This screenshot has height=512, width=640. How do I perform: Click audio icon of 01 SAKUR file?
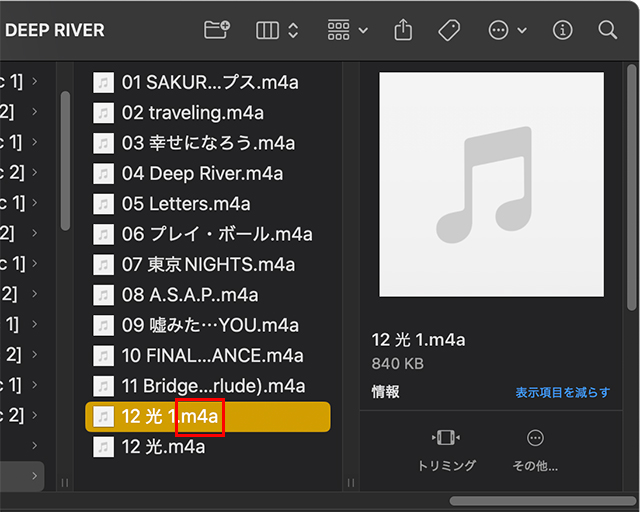point(103,82)
